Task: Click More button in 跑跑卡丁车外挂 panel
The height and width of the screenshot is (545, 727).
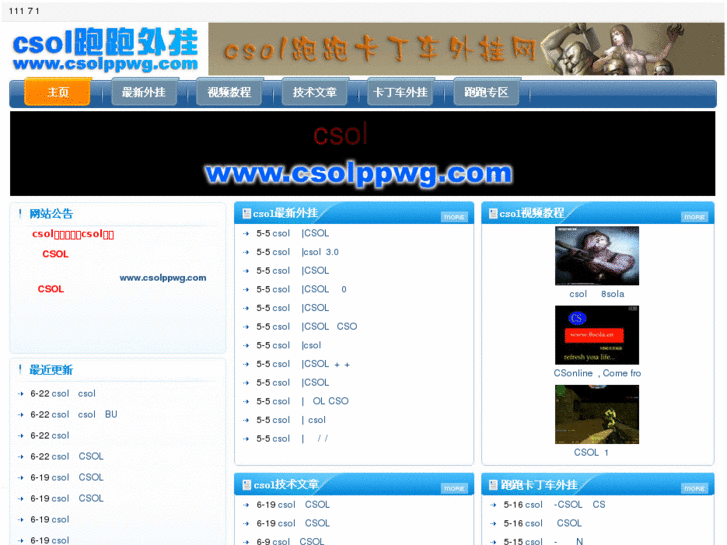Action: (694, 488)
